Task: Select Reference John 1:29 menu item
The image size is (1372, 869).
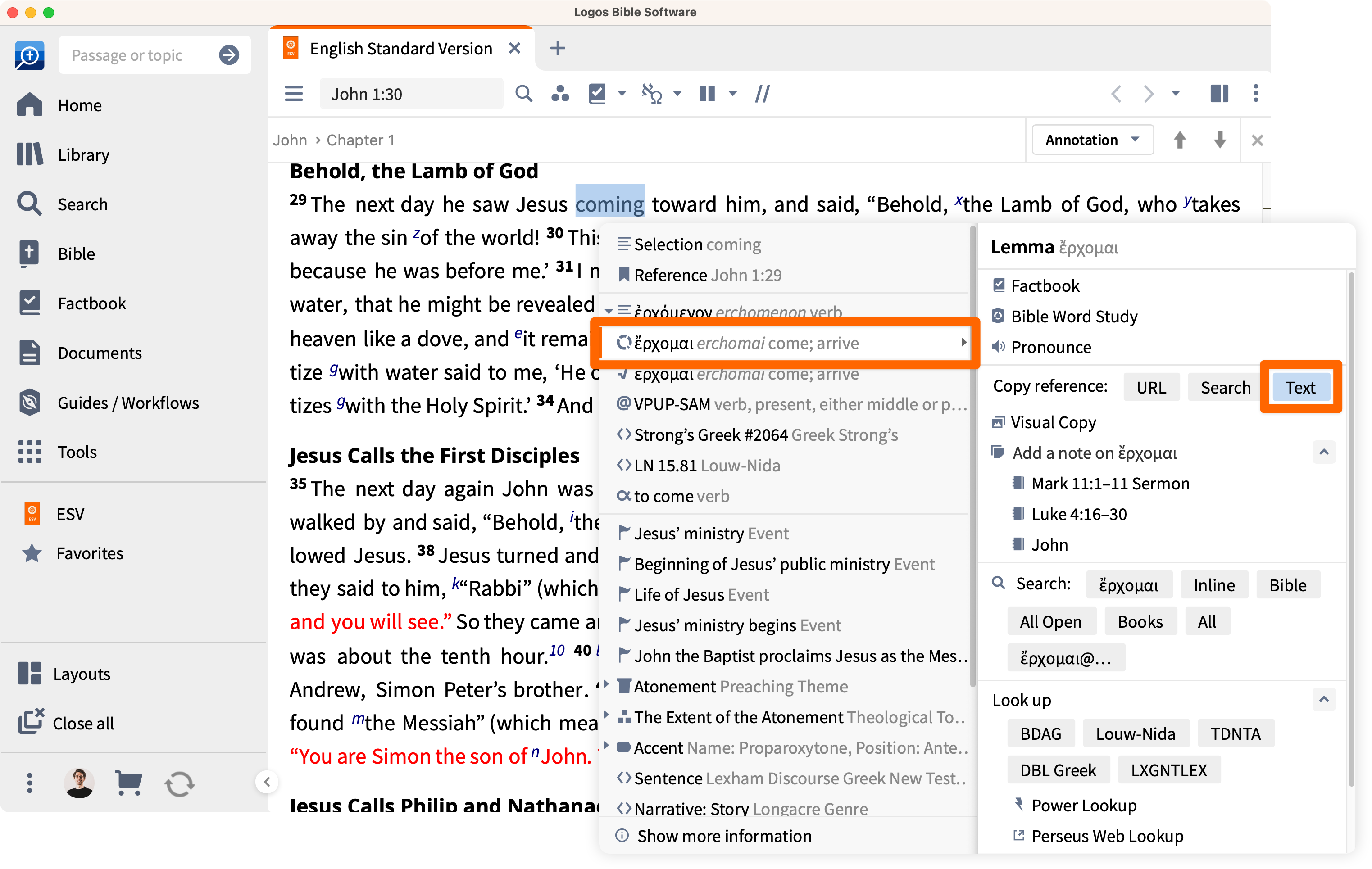Action: pyautogui.click(x=785, y=275)
